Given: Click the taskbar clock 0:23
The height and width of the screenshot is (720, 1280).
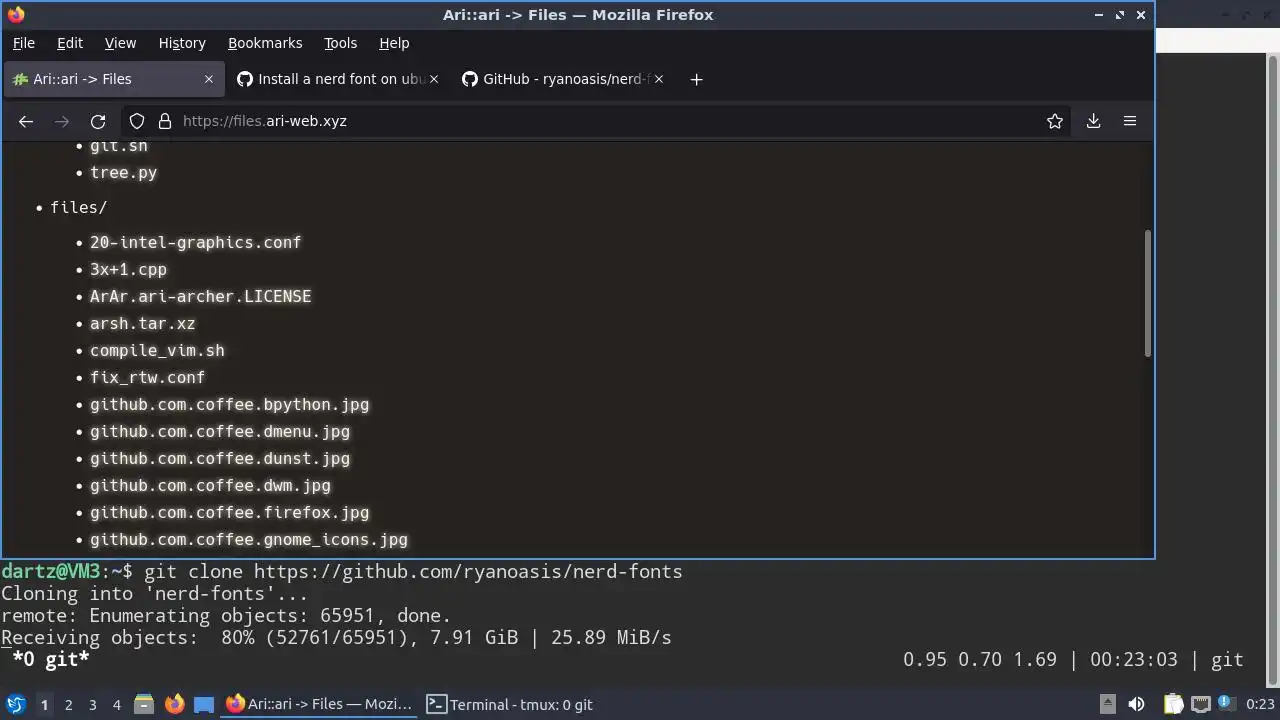Looking at the screenshot, I should coord(1260,705).
